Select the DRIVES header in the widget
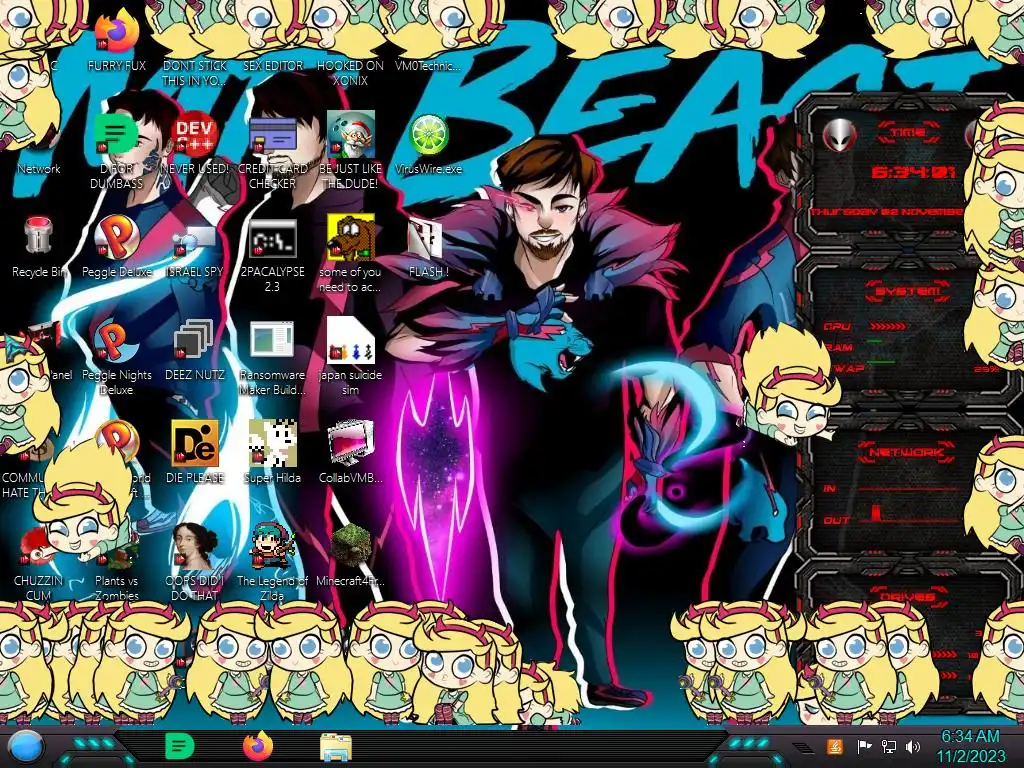This screenshot has width=1024, height=768. [907, 597]
